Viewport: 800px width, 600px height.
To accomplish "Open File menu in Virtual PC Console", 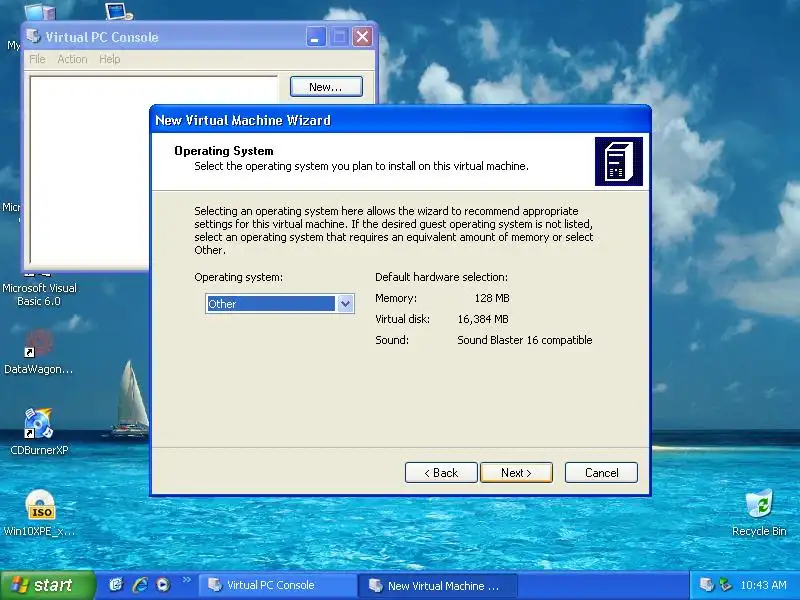I will pyautogui.click(x=37, y=59).
